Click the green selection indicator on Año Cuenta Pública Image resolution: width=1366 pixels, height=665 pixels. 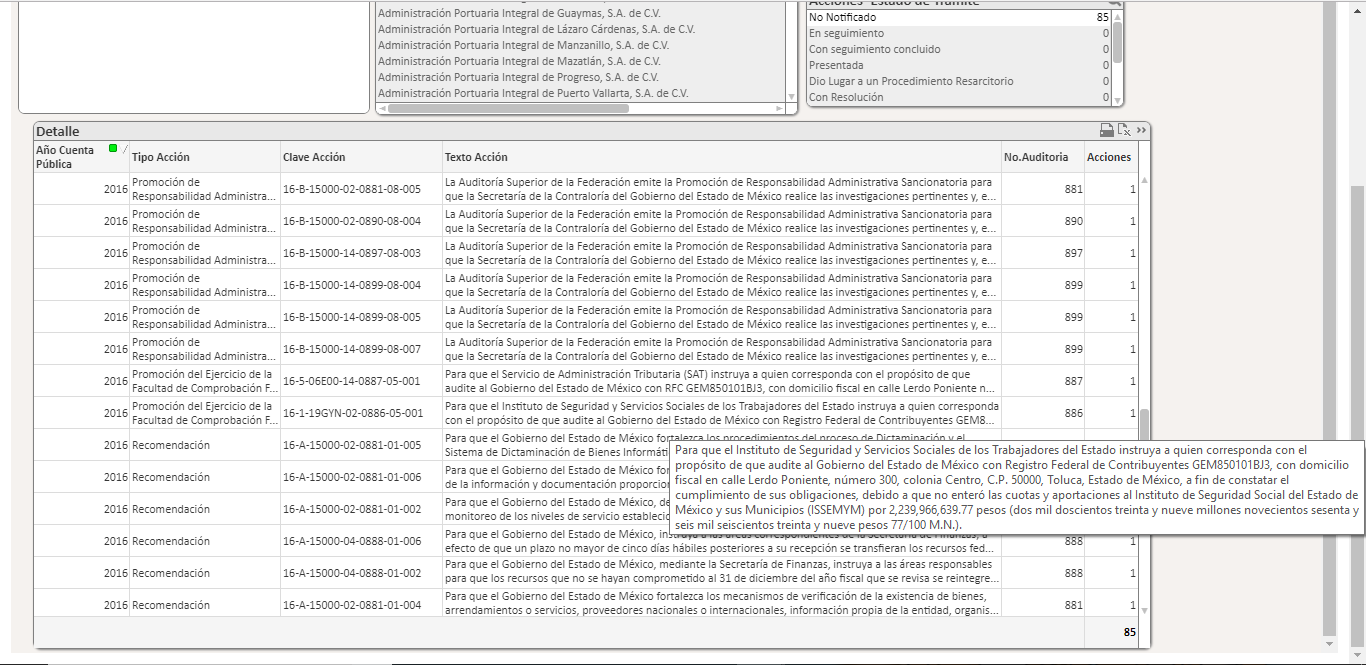tap(113, 149)
